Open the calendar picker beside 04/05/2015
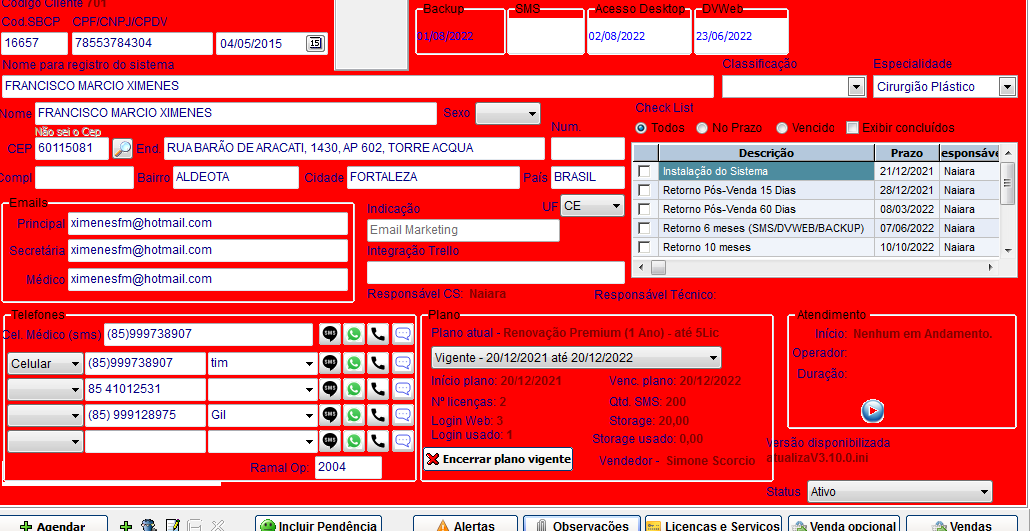 [x=315, y=43]
